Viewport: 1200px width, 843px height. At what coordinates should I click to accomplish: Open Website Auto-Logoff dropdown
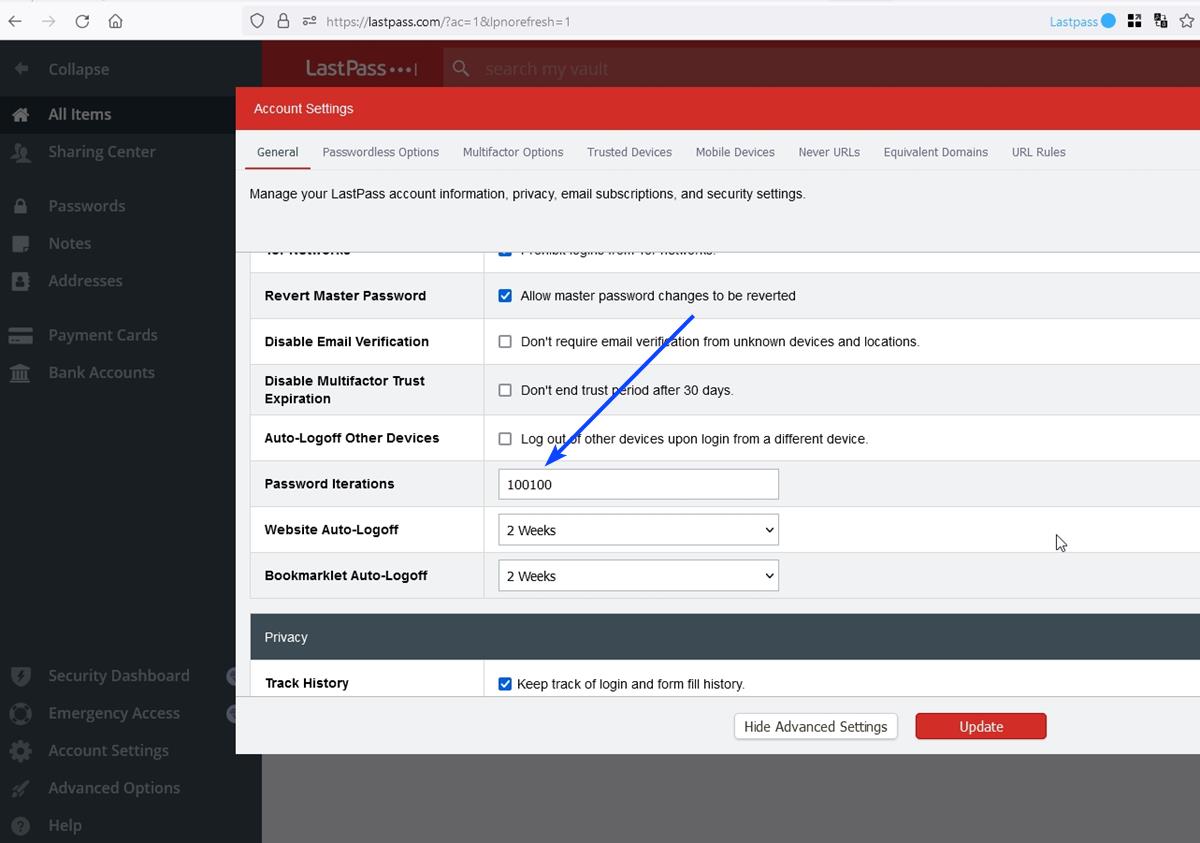click(x=638, y=530)
